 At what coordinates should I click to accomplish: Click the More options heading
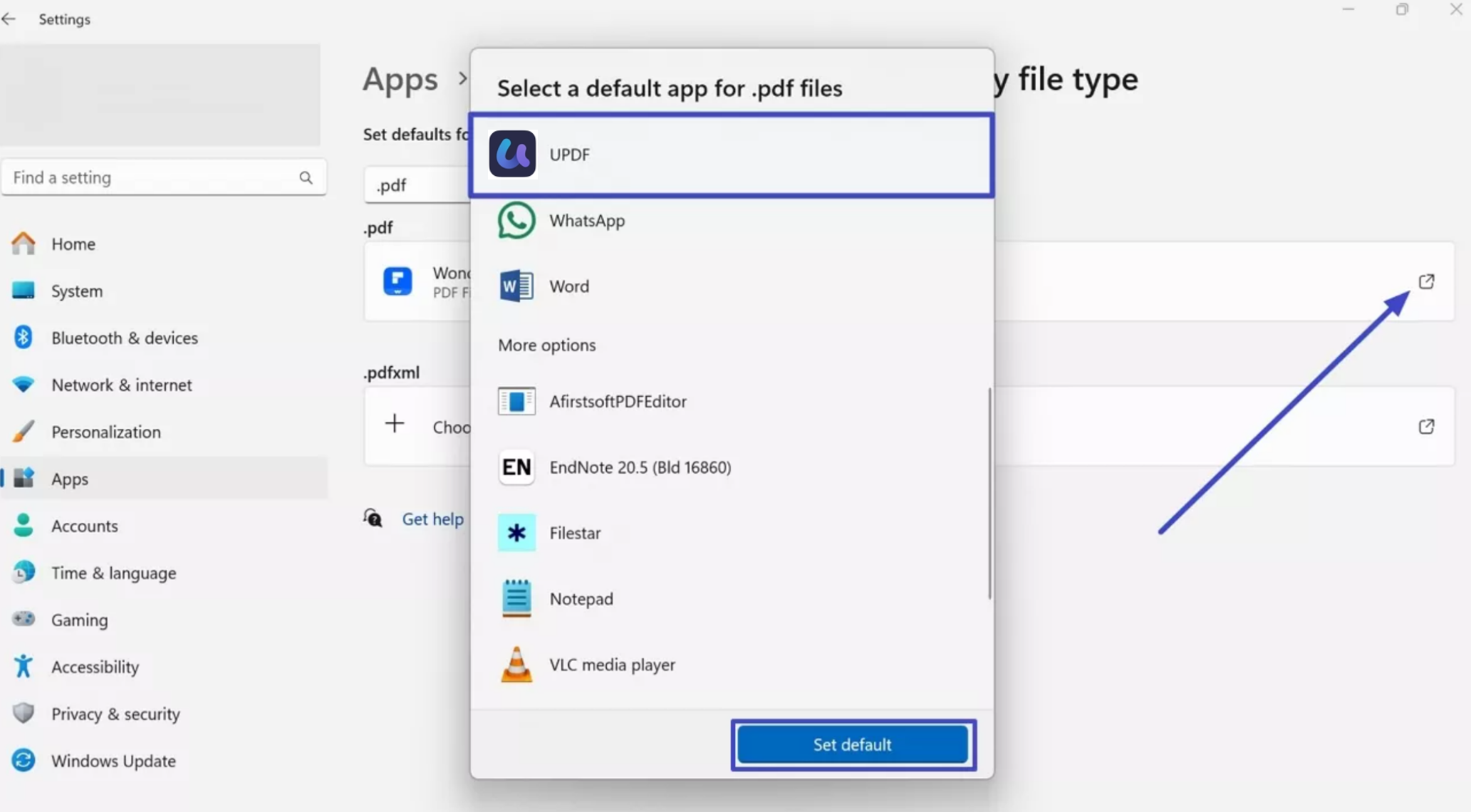tap(546, 345)
